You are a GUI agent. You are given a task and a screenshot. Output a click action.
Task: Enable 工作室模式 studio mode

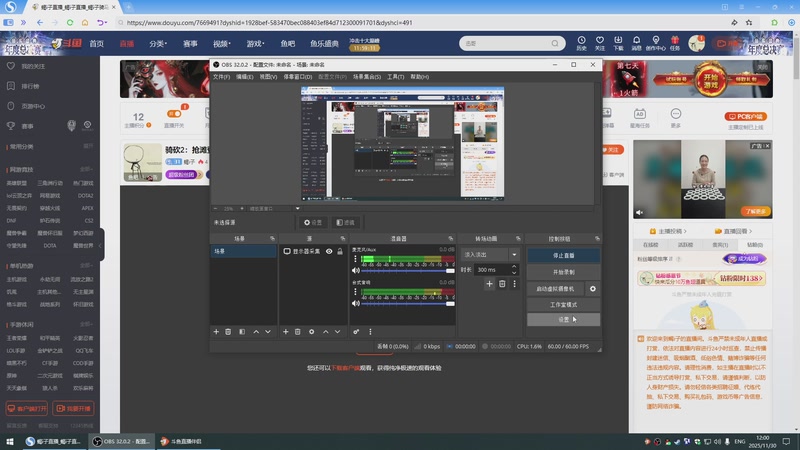coord(563,305)
